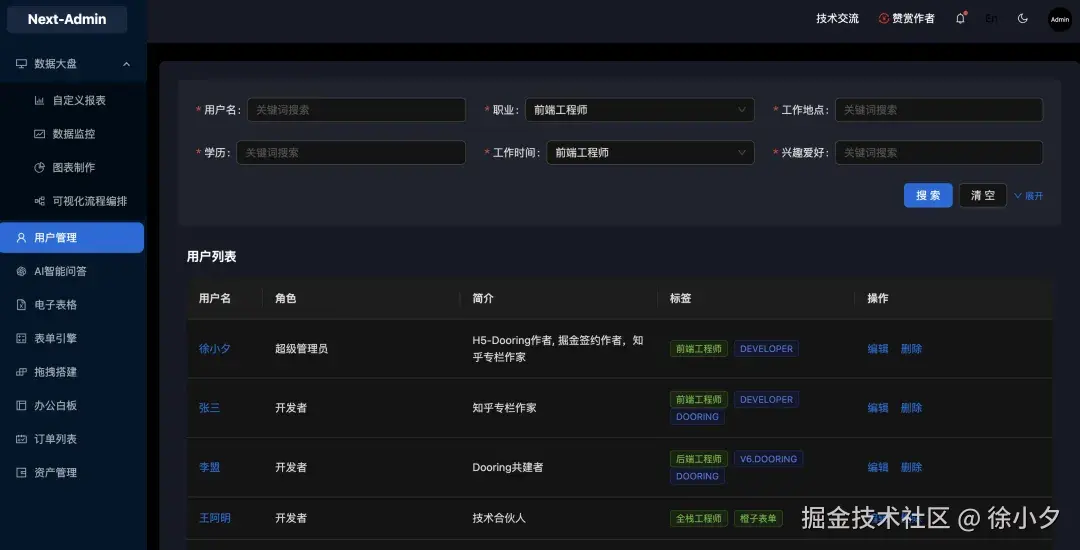
Task: Click 编辑 in 张三 row
Action: tap(878, 408)
